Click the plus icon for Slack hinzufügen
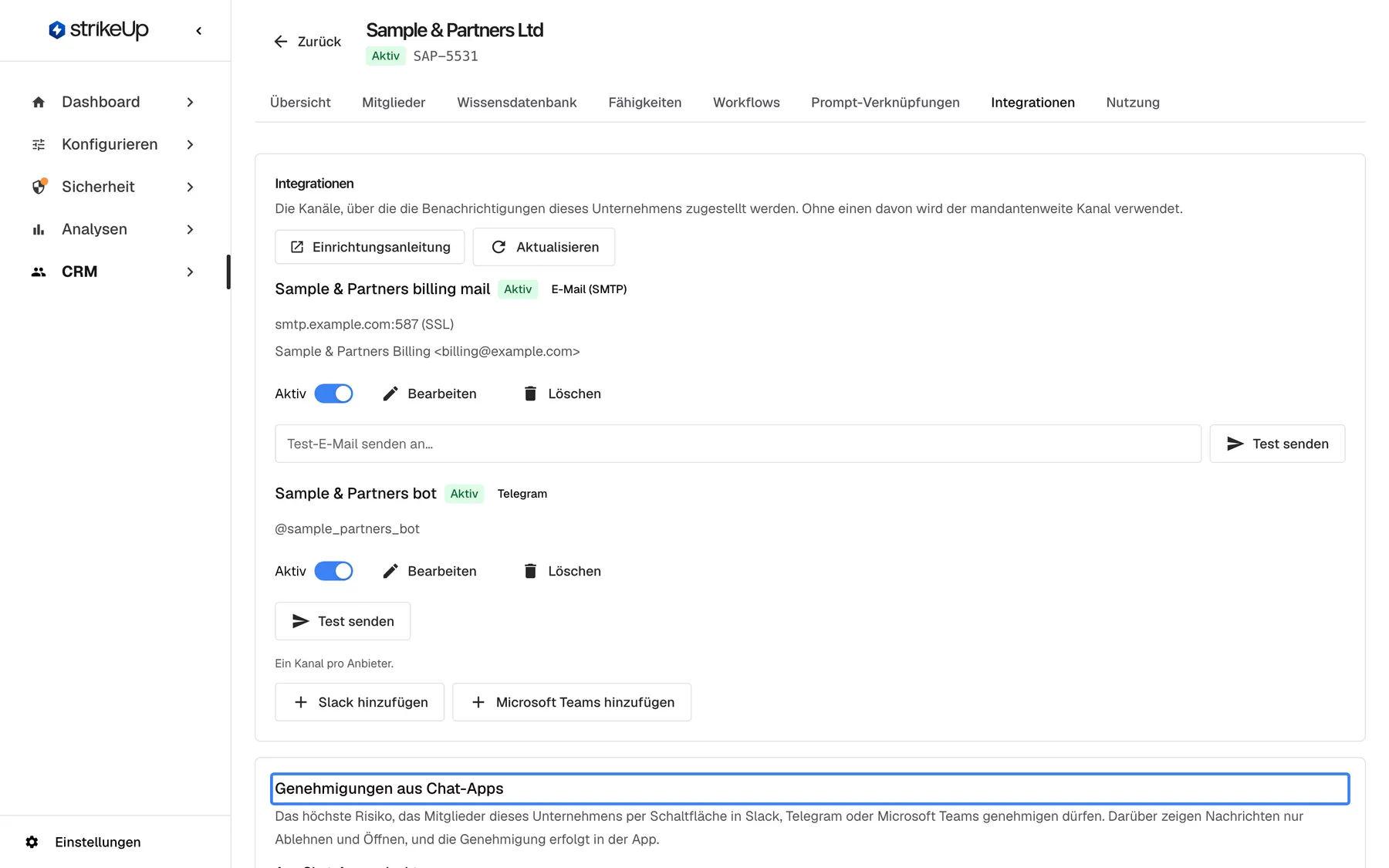The width and height of the screenshot is (1389, 868). click(301, 702)
